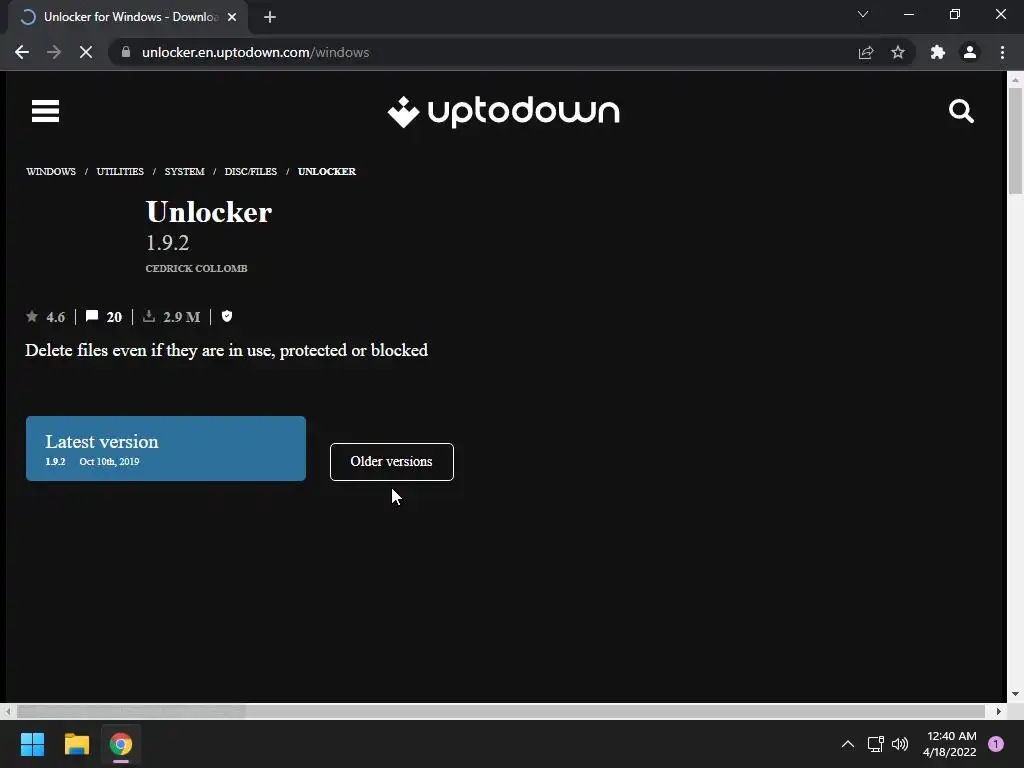This screenshot has height=768, width=1024.
Task: Open the Chrome extensions puzzle icon
Action: pos(938,52)
